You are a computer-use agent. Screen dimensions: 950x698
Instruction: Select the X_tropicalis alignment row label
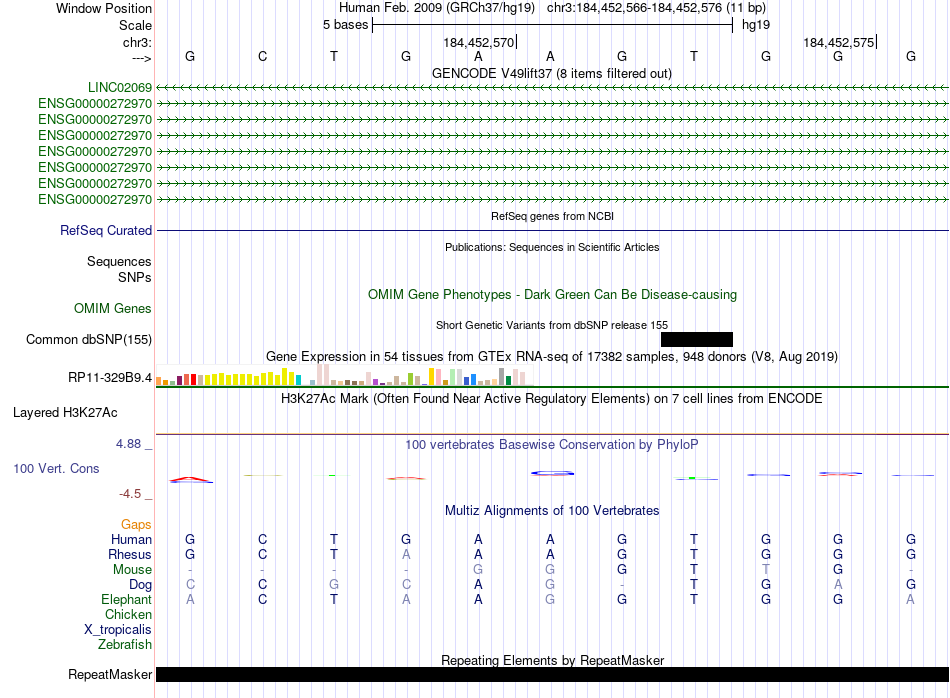[118, 630]
